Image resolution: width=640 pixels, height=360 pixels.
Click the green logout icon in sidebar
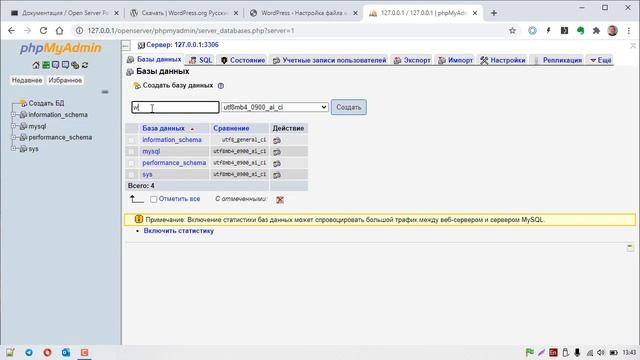click(x=46, y=65)
